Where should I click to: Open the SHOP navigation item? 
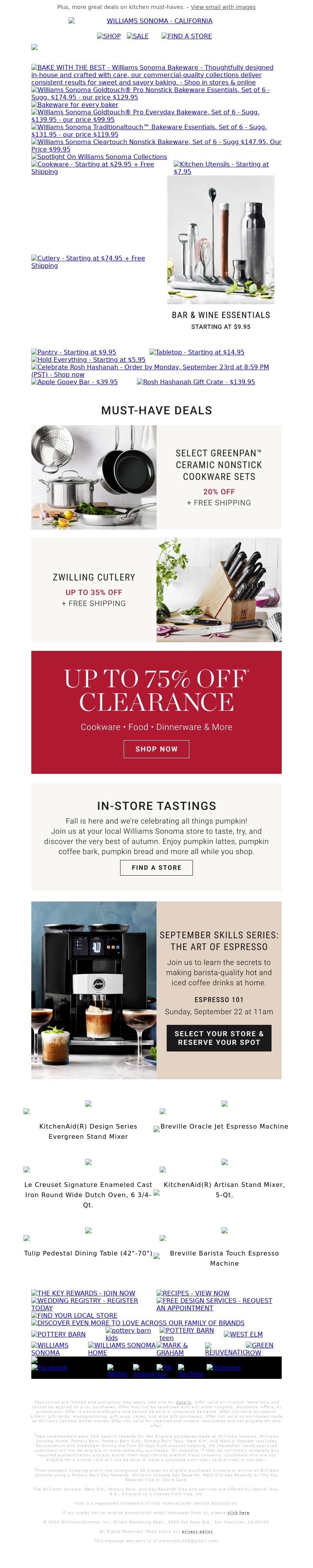point(109,36)
